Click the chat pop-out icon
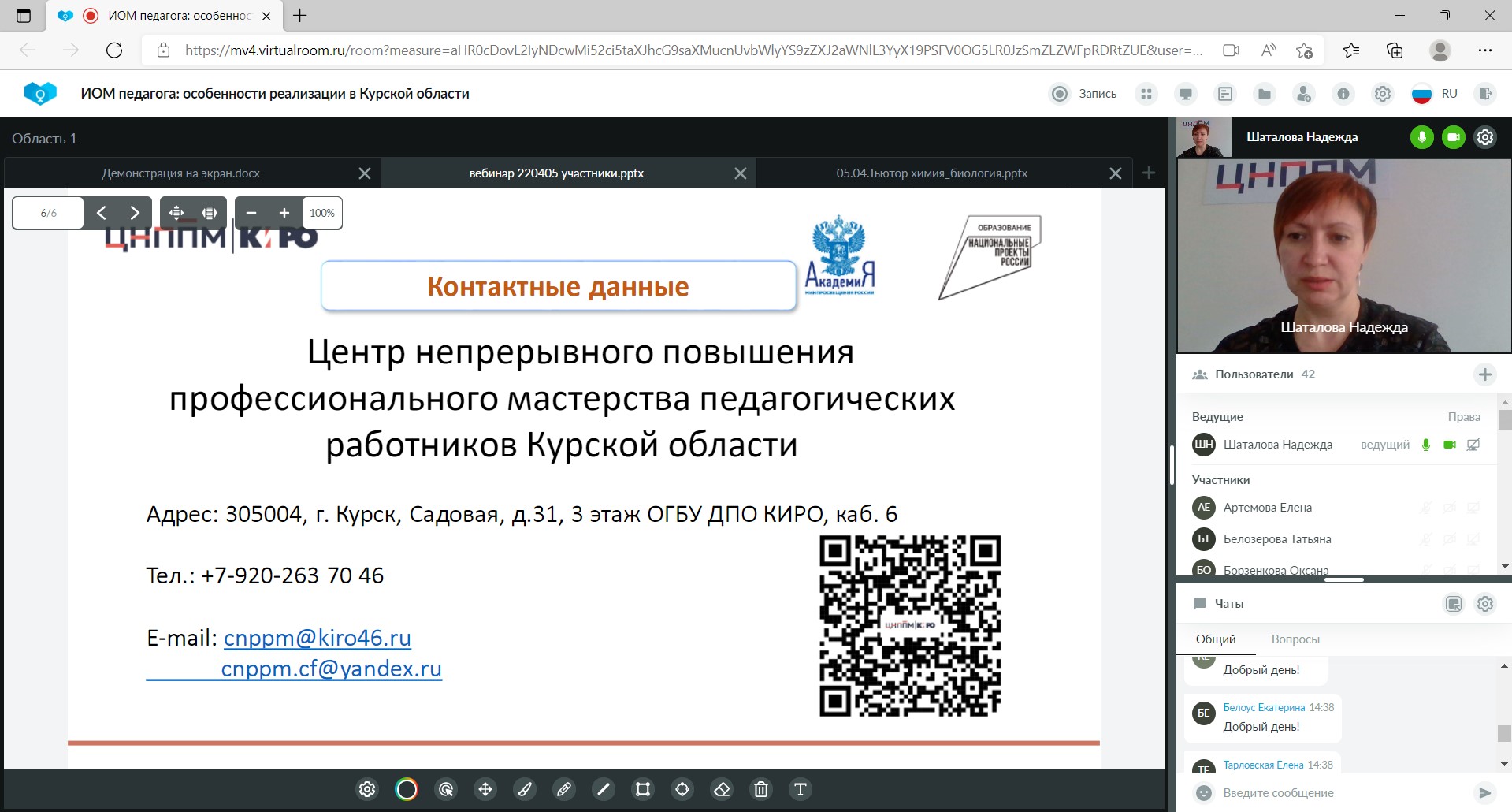Viewport: 1512px width, 812px height. tap(1454, 604)
